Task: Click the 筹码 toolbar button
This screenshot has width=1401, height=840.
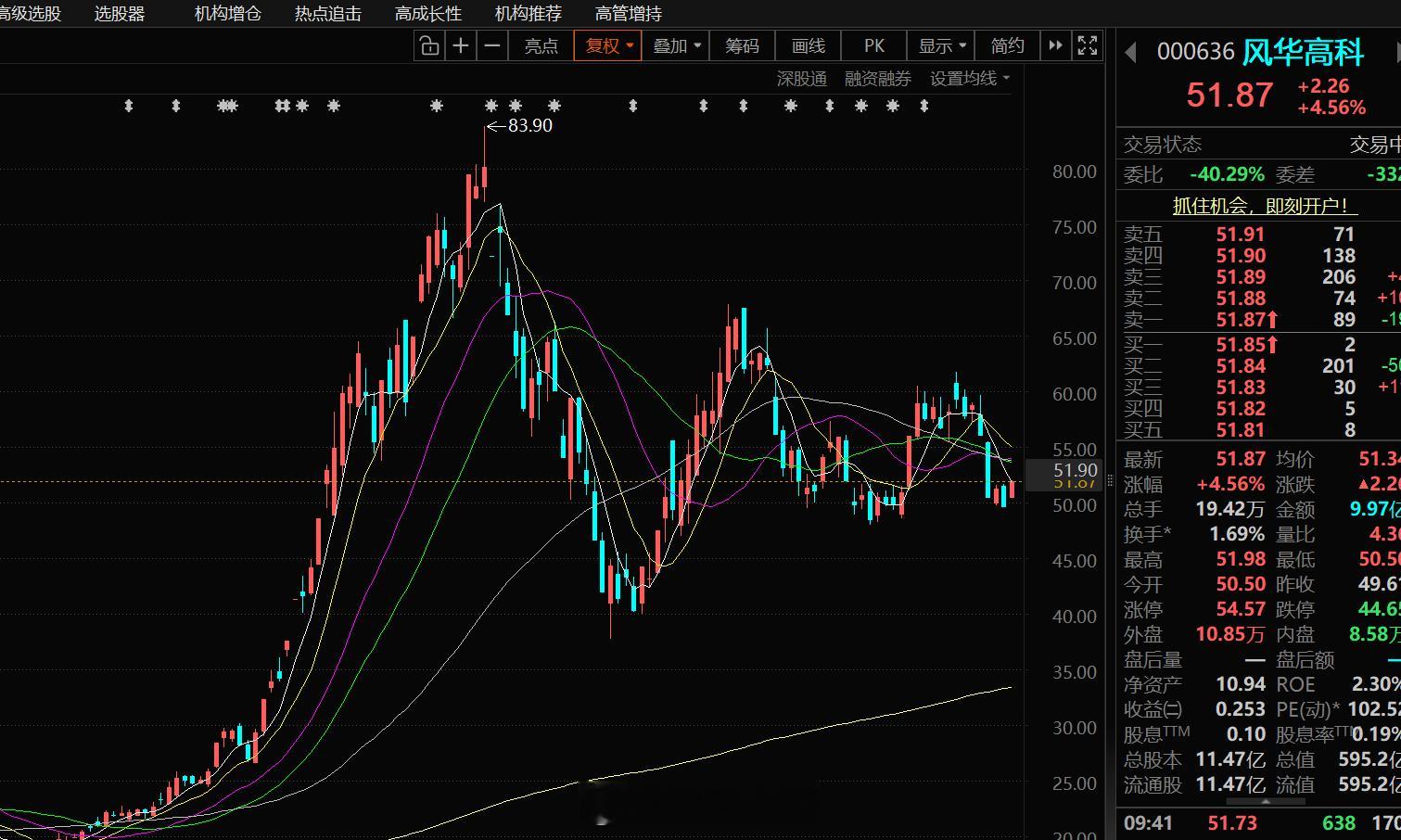Action: click(x=742, y=45)
